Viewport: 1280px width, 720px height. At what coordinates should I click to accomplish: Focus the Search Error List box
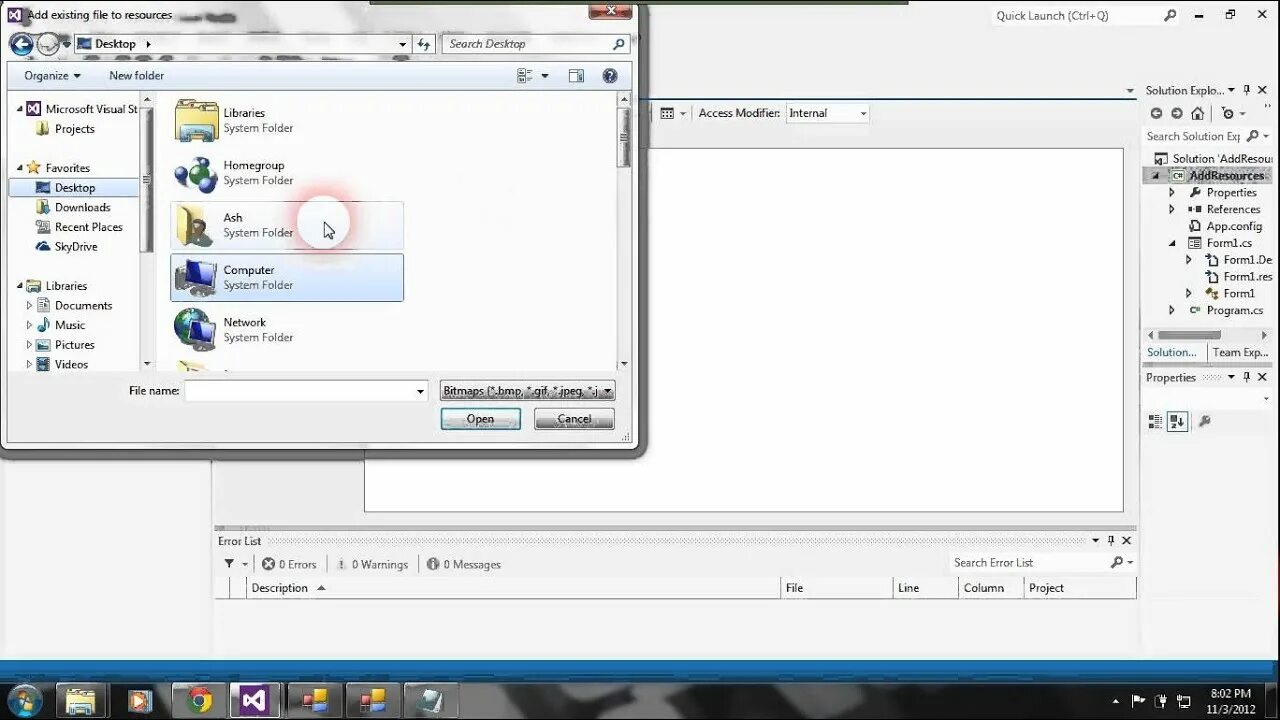[x=1029, y=563]
